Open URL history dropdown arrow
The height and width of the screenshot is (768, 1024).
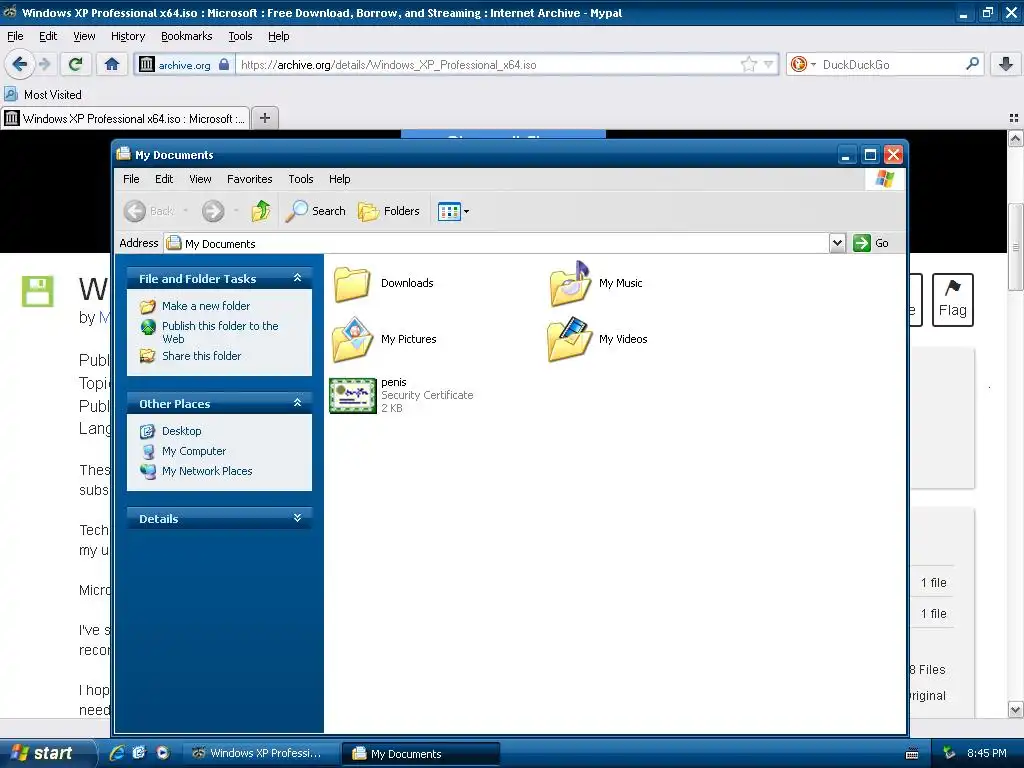[768, 64]
